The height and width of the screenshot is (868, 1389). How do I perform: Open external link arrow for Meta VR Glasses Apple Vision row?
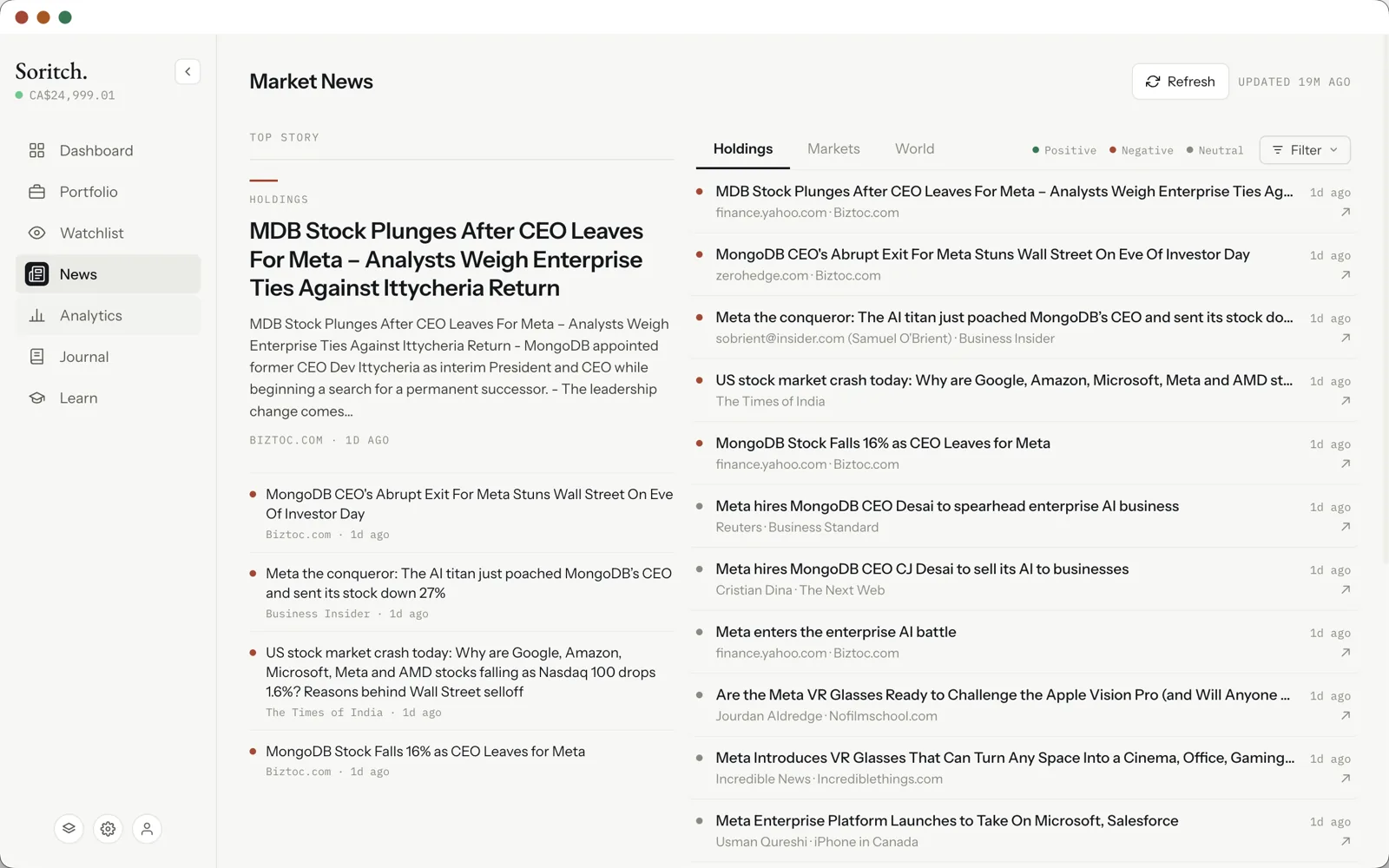tap(1346, 715)
